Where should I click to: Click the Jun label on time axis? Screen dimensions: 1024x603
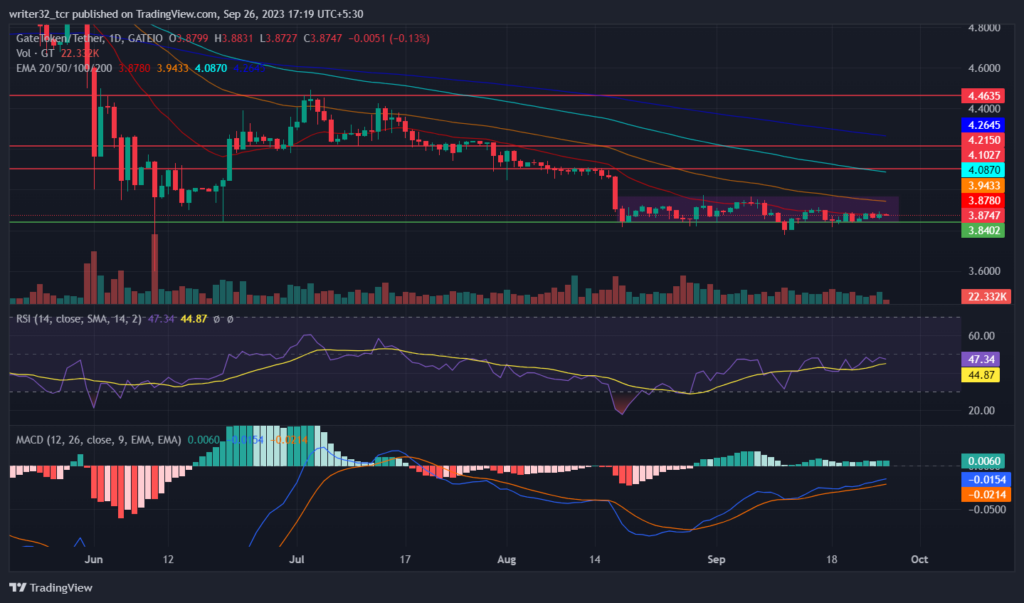(x=93, y=560)
